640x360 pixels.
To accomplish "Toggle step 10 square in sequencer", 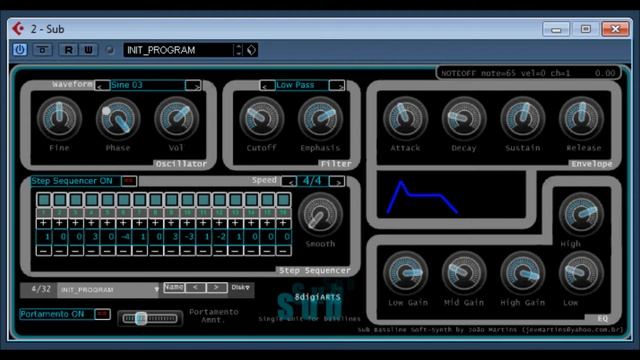I will click(187, 200).
